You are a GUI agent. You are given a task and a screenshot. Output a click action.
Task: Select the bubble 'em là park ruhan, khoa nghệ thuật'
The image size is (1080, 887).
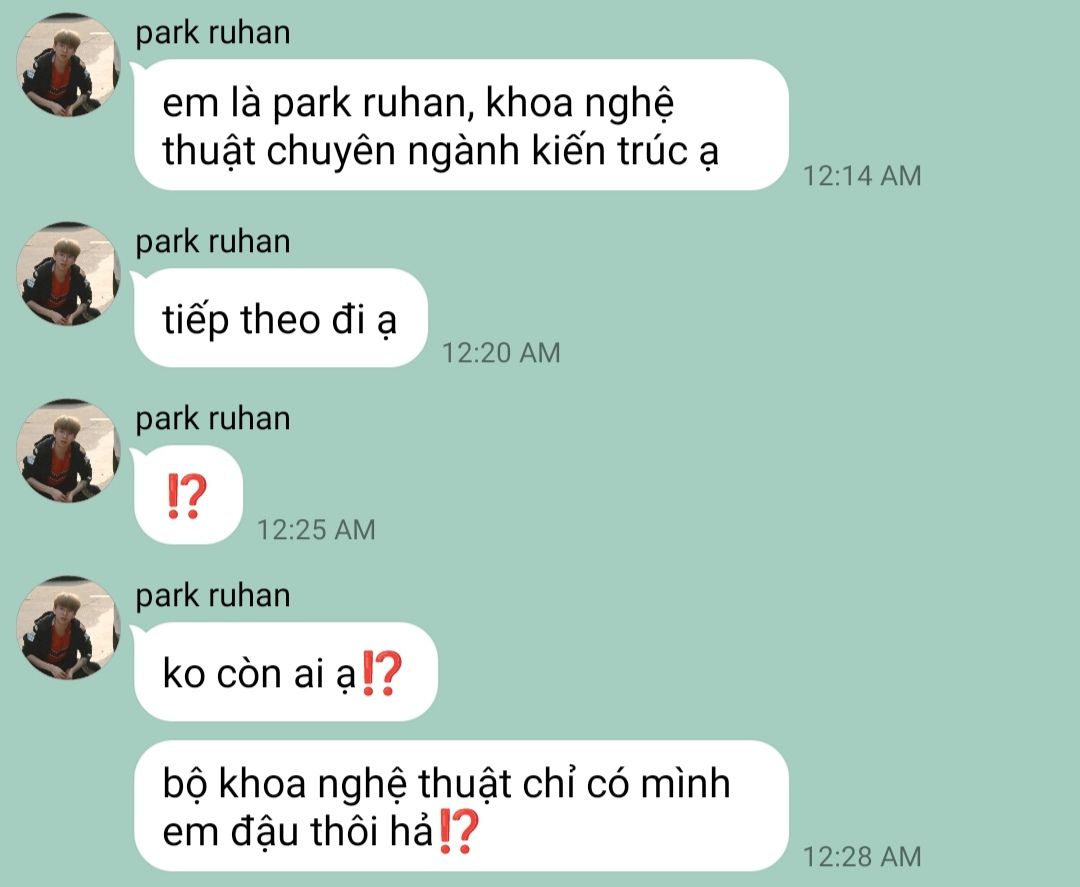461,125
